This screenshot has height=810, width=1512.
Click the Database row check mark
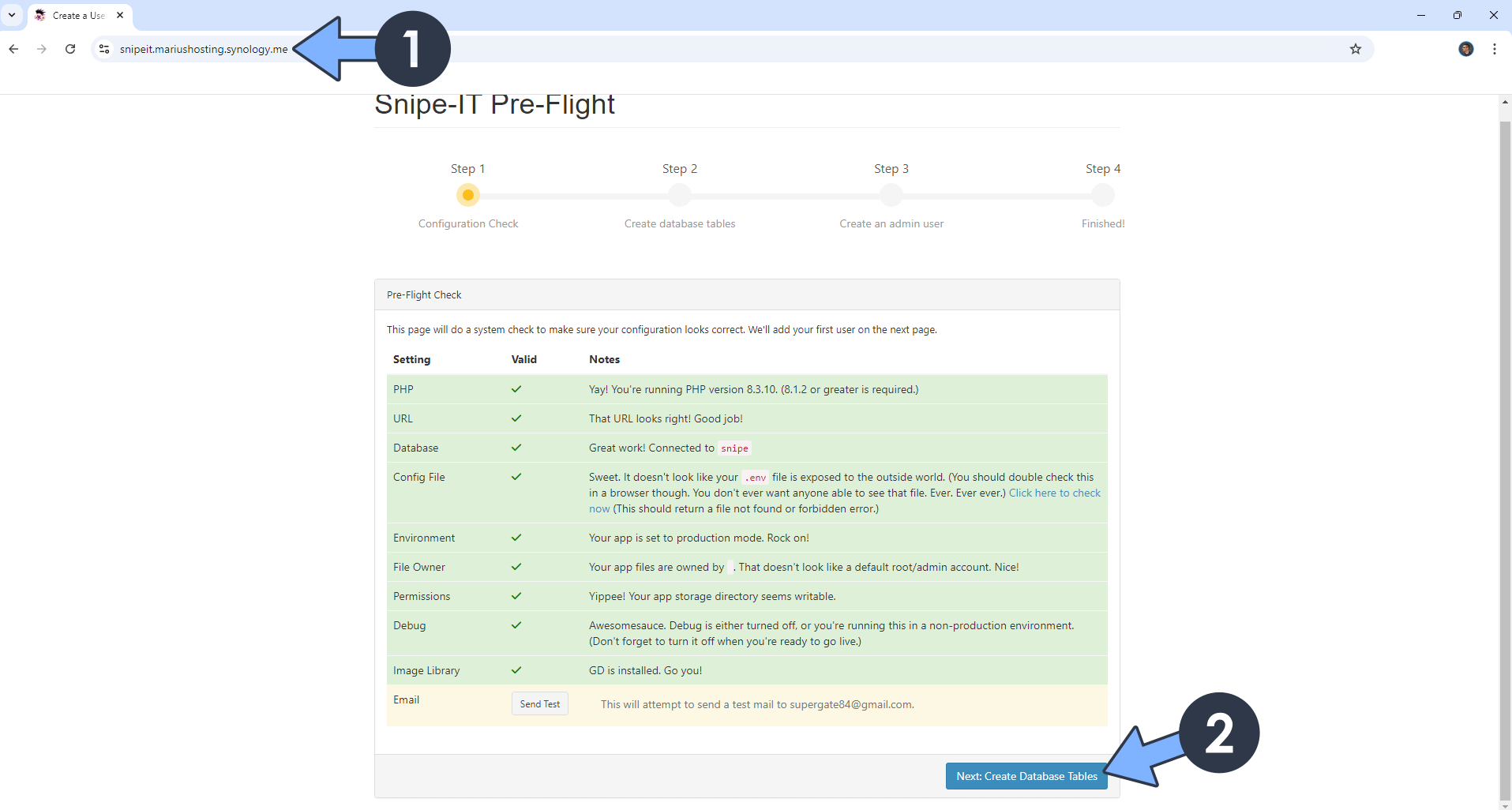516,448
